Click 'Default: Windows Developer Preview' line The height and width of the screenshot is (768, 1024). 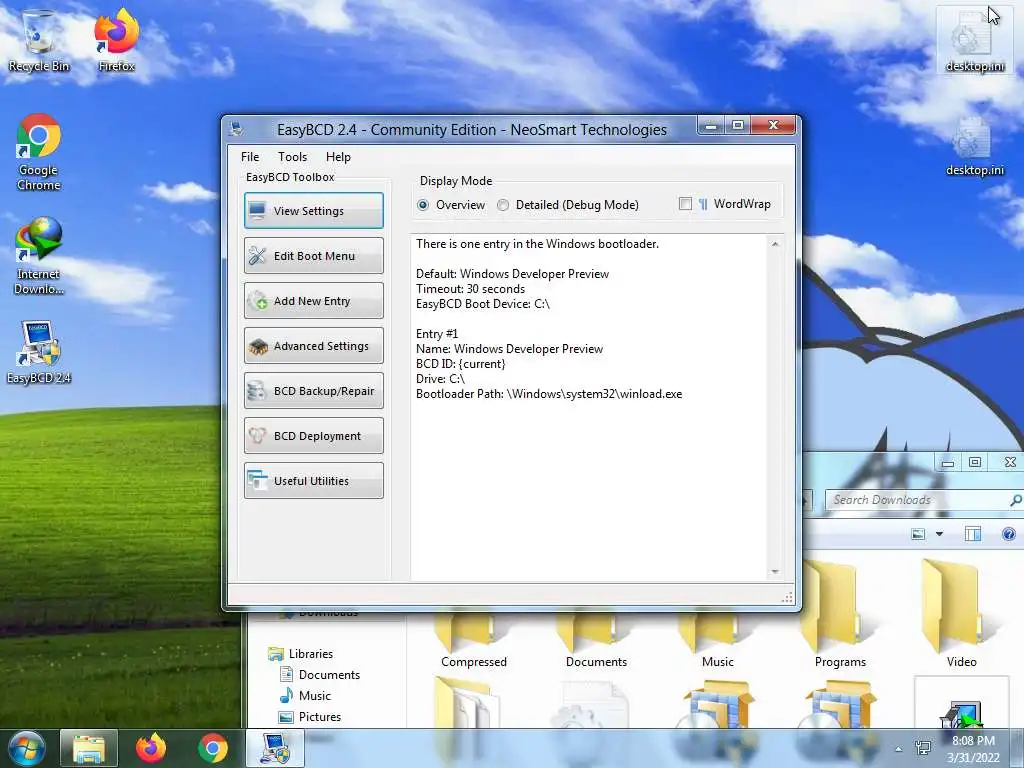coord(512,274)
